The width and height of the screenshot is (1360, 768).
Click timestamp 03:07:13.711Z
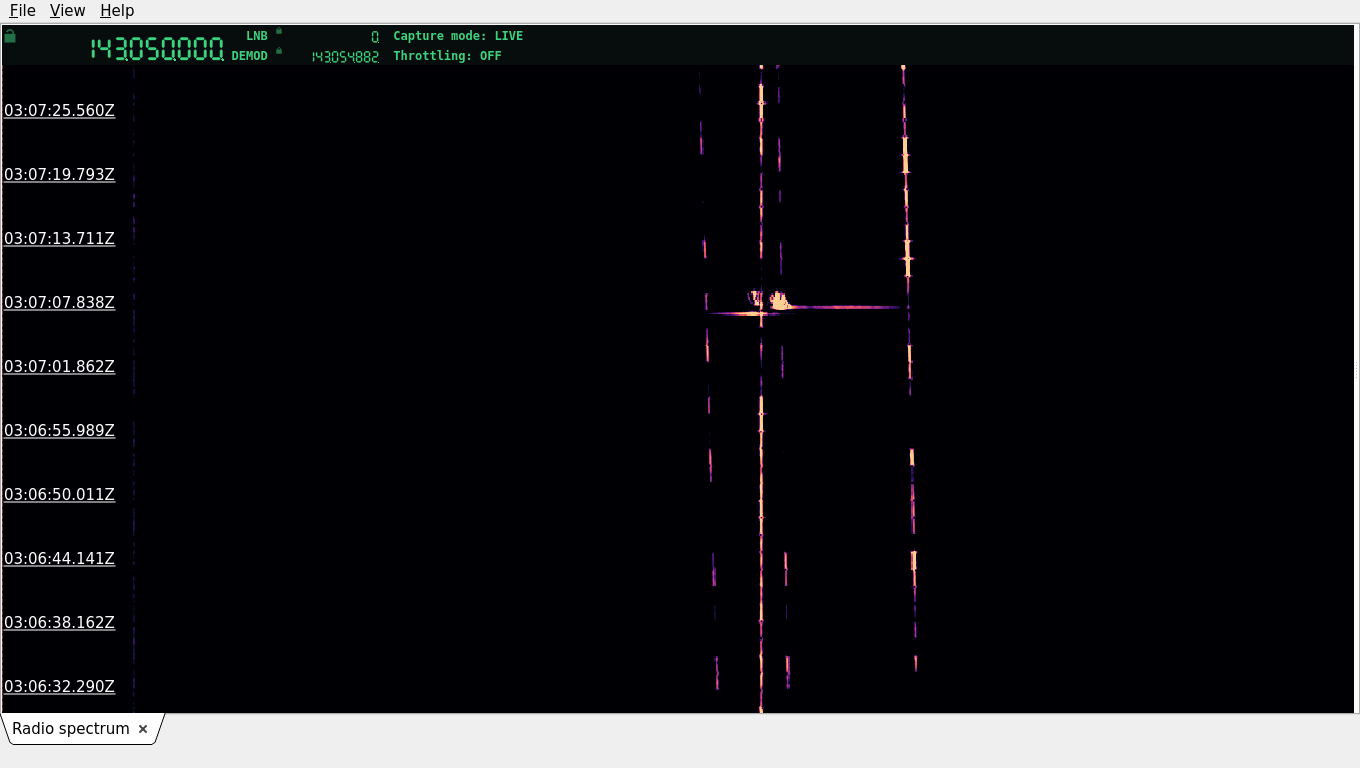click(59, 238)
